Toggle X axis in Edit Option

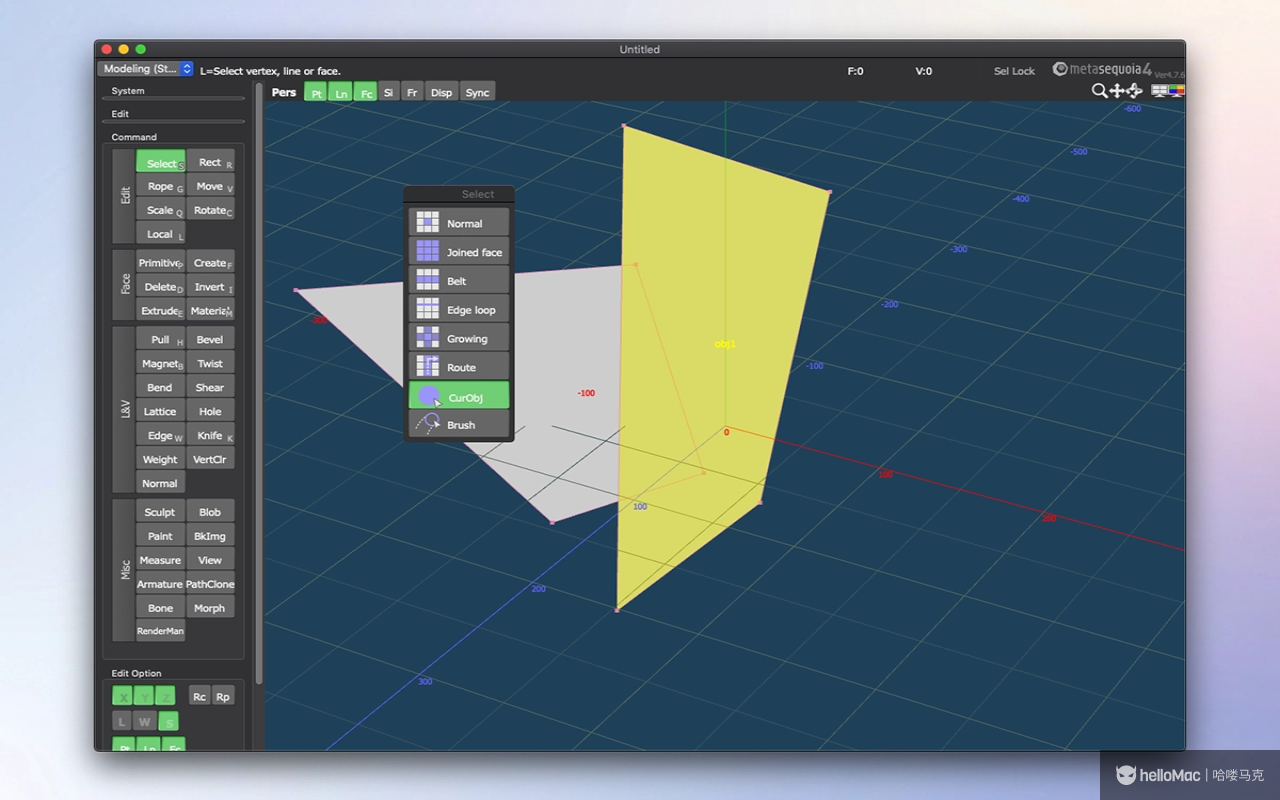(123, 697)
